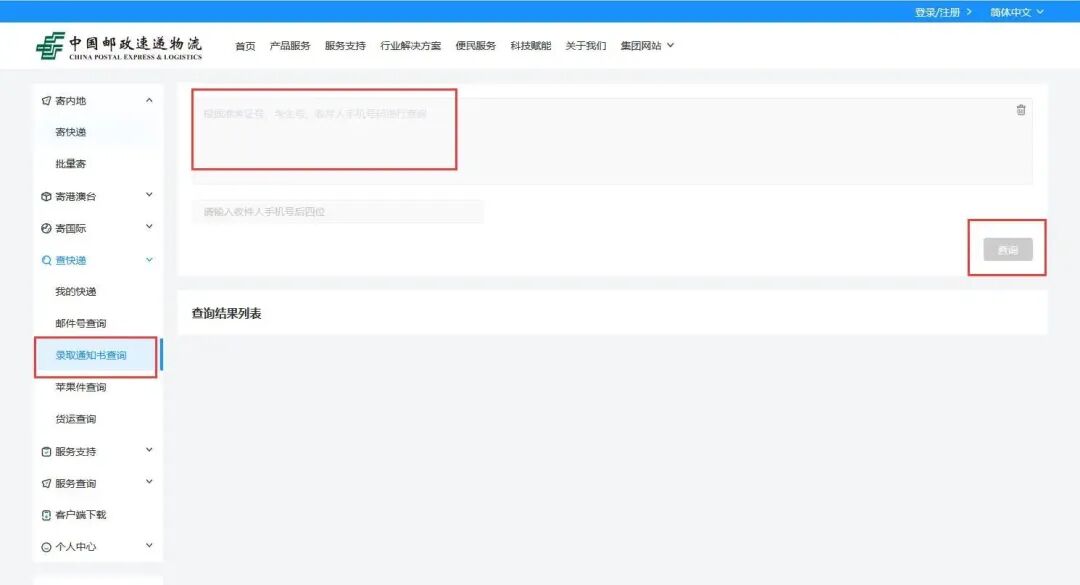Click the recipient phone last-four-digits field
The height and width of the screenshot is (585, 1080).
[338, 212]
